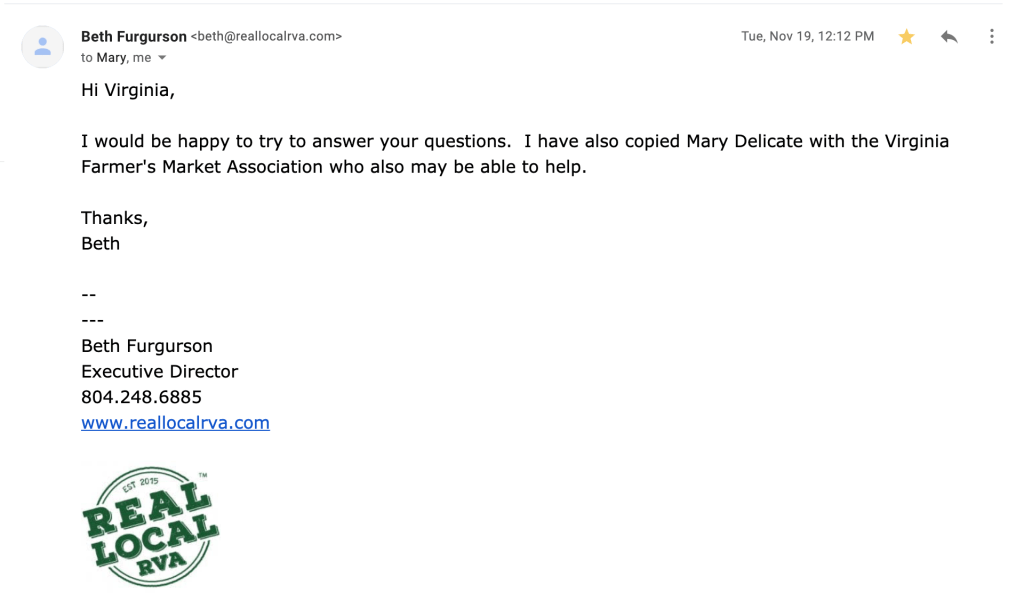Viewport: 1024px width, 593px height.
Task: Click the triple-dash signature separator line
Action: [x=92, y=320]
